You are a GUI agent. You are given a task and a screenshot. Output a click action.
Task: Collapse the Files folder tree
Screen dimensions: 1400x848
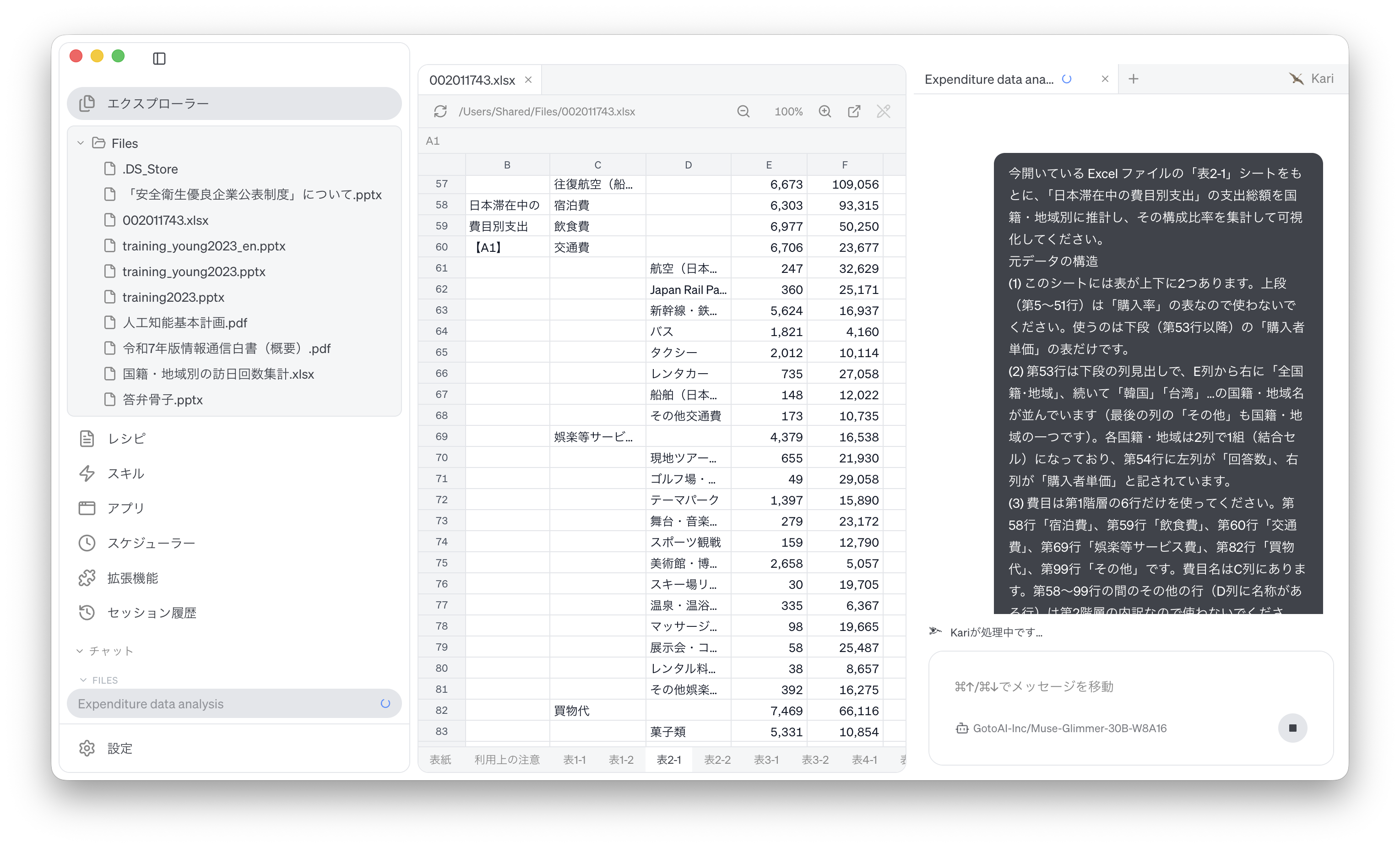coord(81,143)
